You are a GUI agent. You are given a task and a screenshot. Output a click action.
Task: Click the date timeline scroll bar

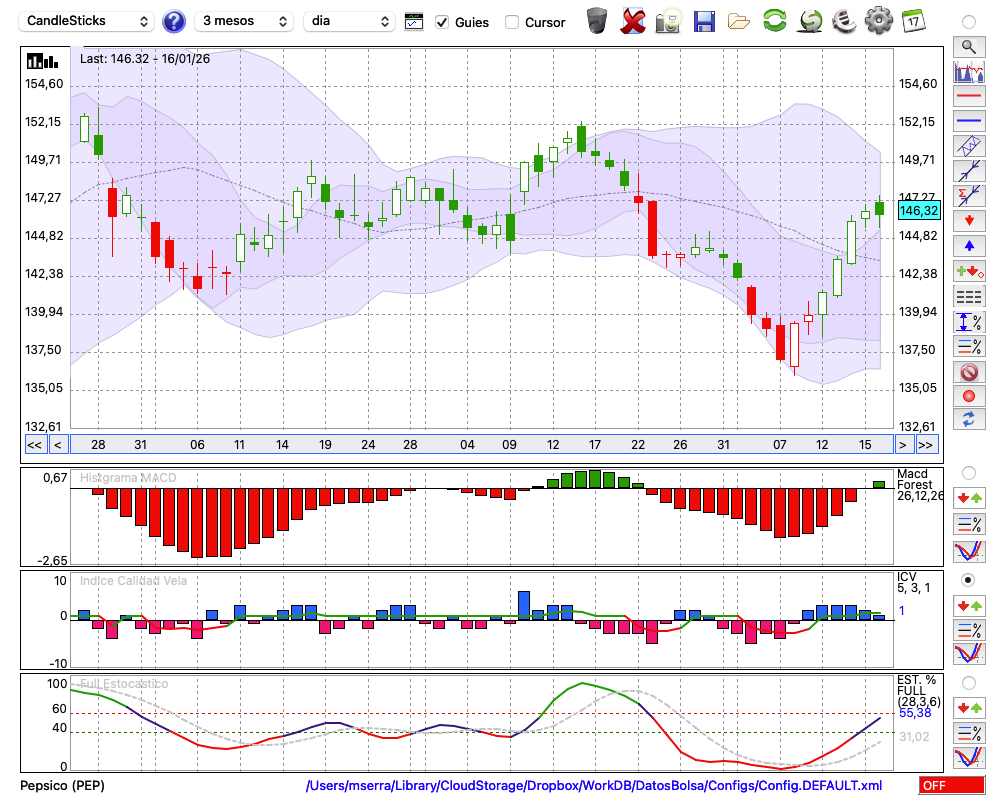click(480, 445)
